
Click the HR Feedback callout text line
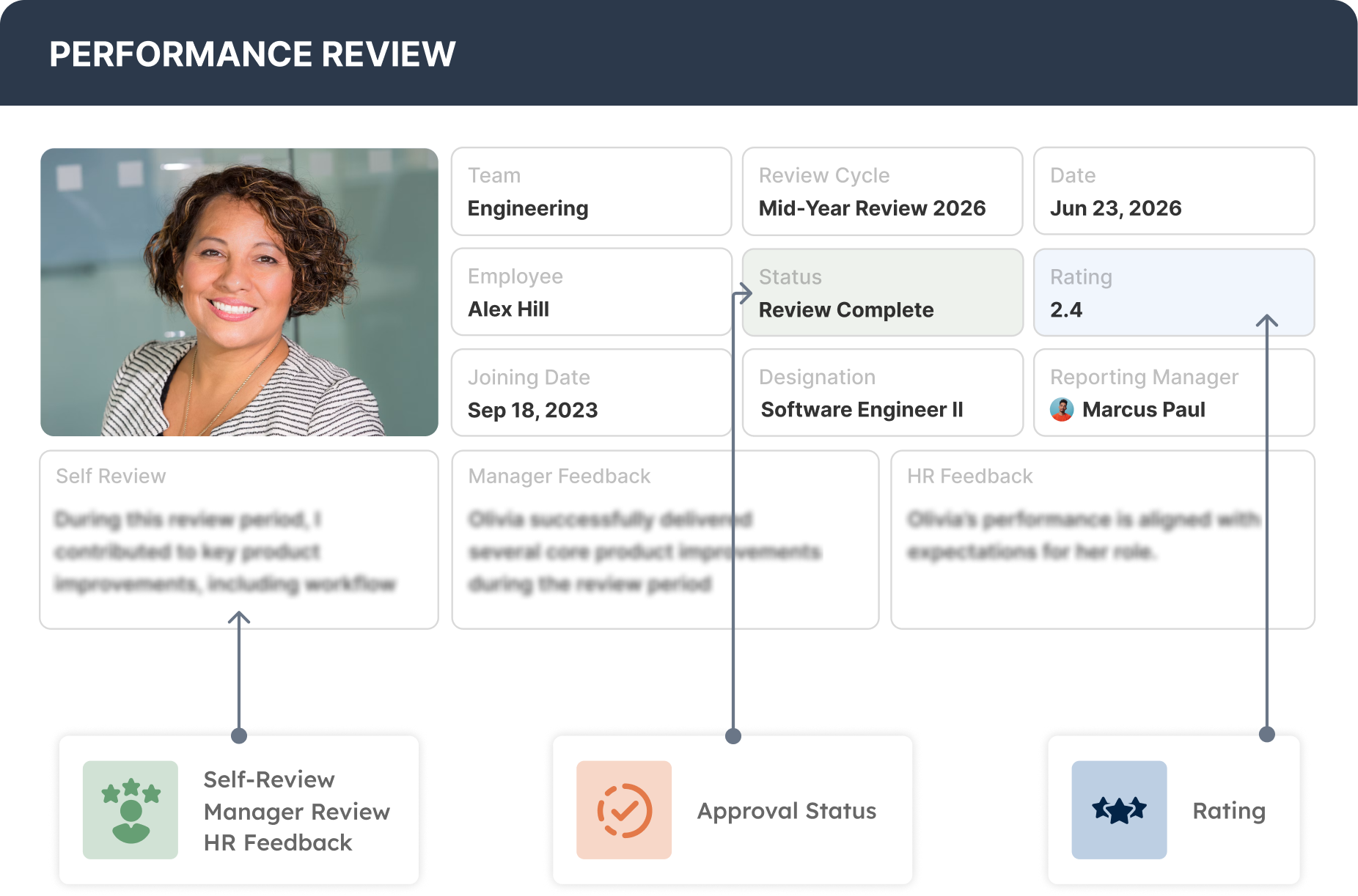(x=278, y=842)
